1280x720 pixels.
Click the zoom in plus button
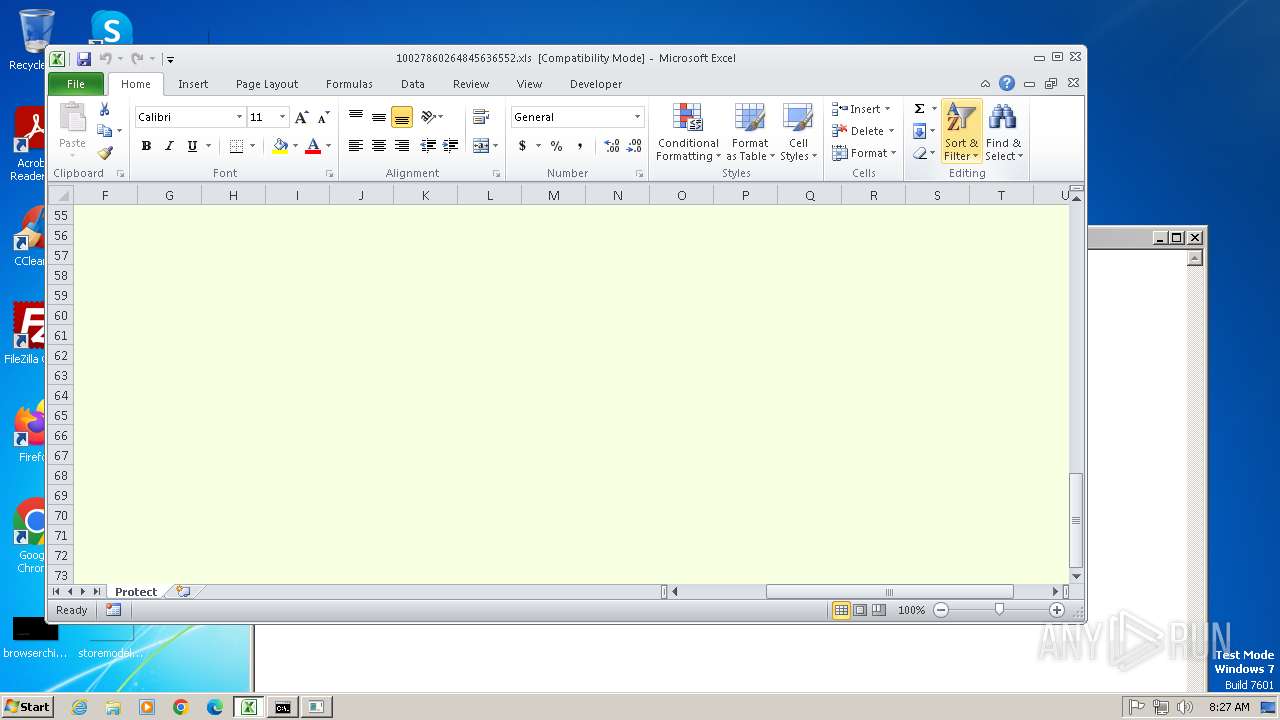(1056, 610)
